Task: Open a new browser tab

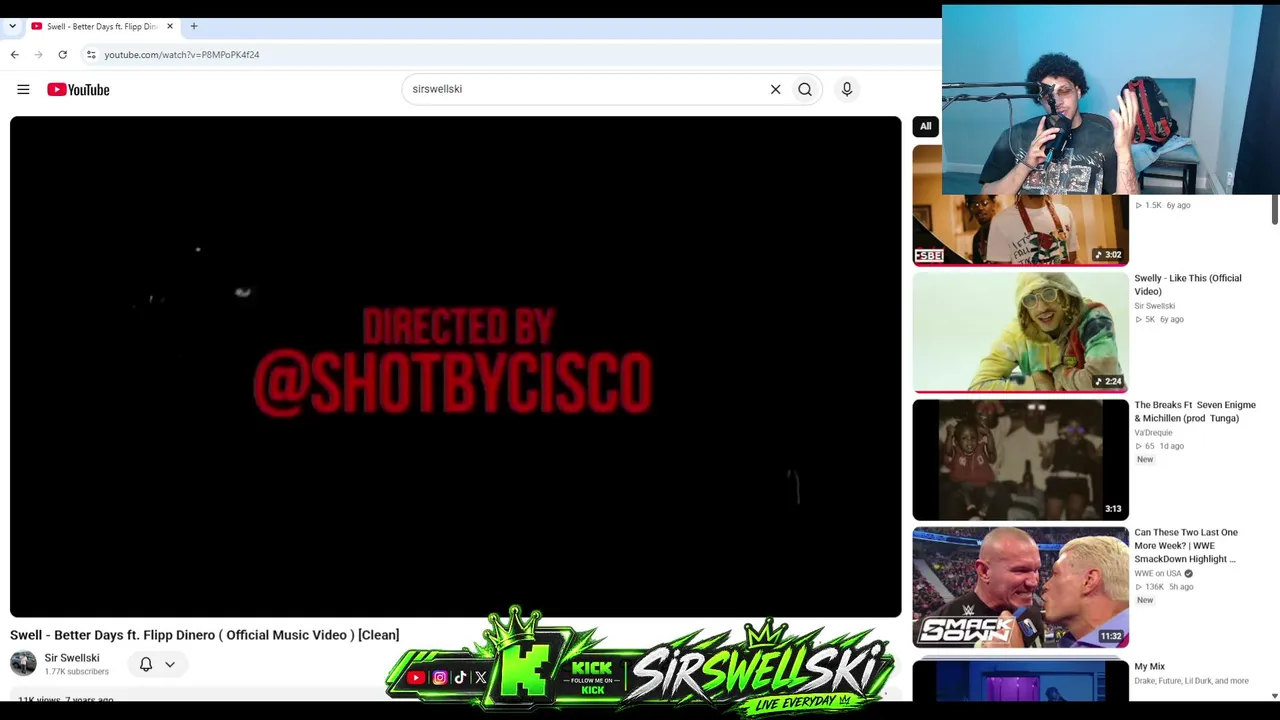Action: coord(194,26)
